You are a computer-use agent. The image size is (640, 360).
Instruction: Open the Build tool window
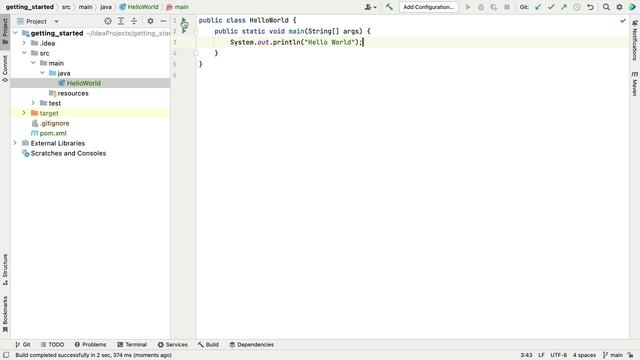pyautogui.click(x=208, y=344)
